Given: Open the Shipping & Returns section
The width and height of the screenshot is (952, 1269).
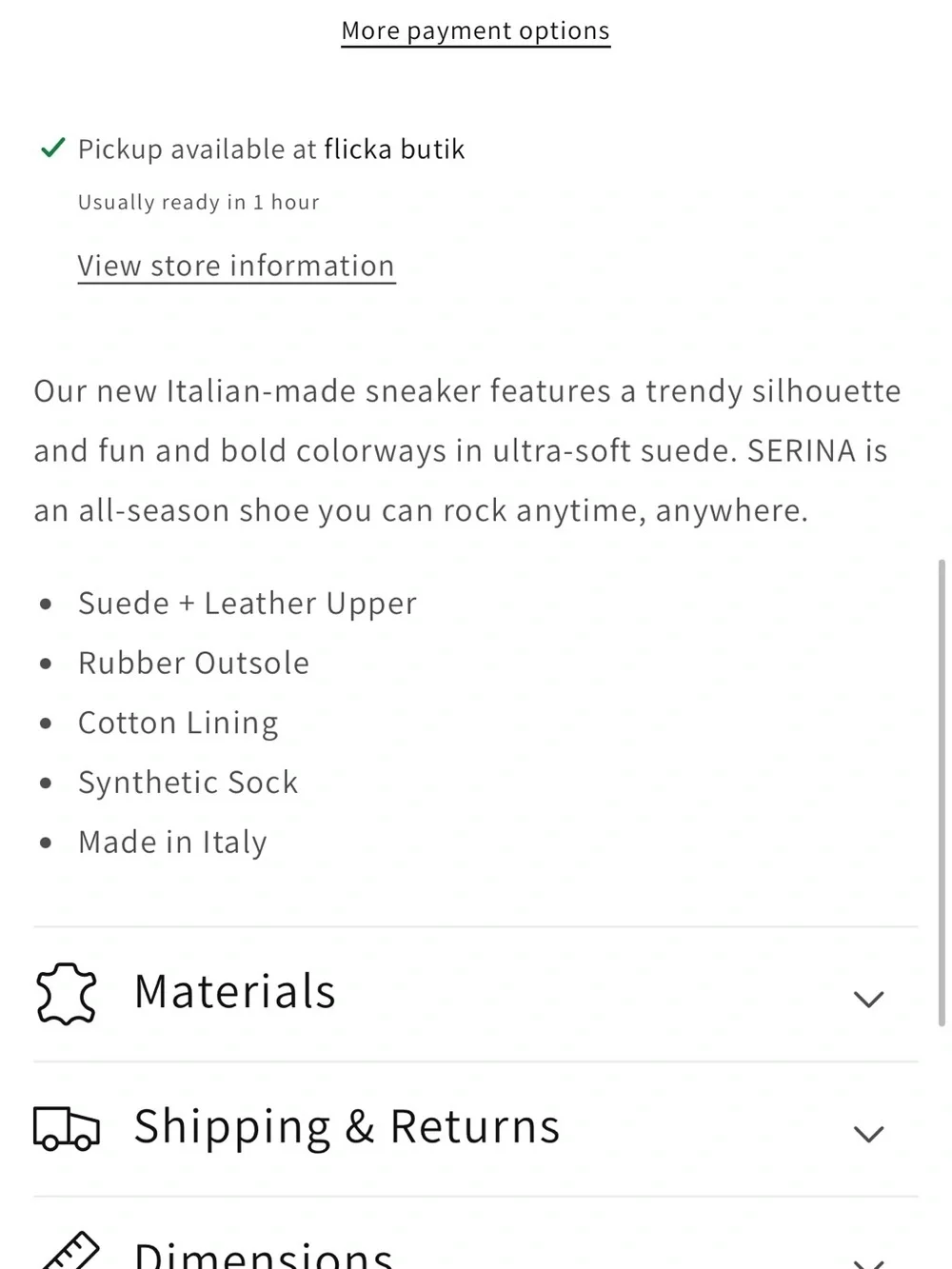Looking at the screenshot, I should 475,1129.
